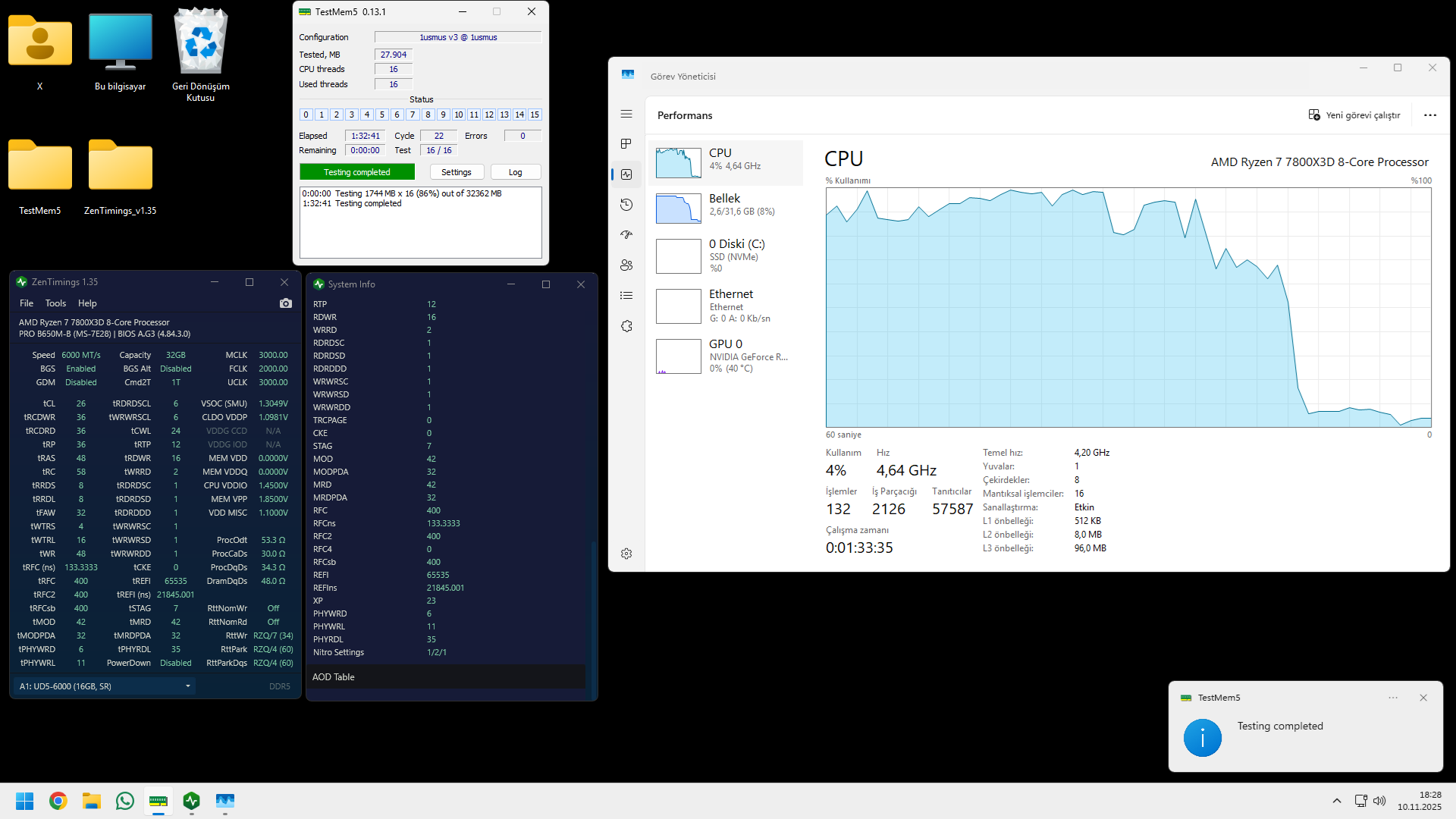
Task: Click thread status box 15 in TestMem5
Action: click(x=535, y=115)
